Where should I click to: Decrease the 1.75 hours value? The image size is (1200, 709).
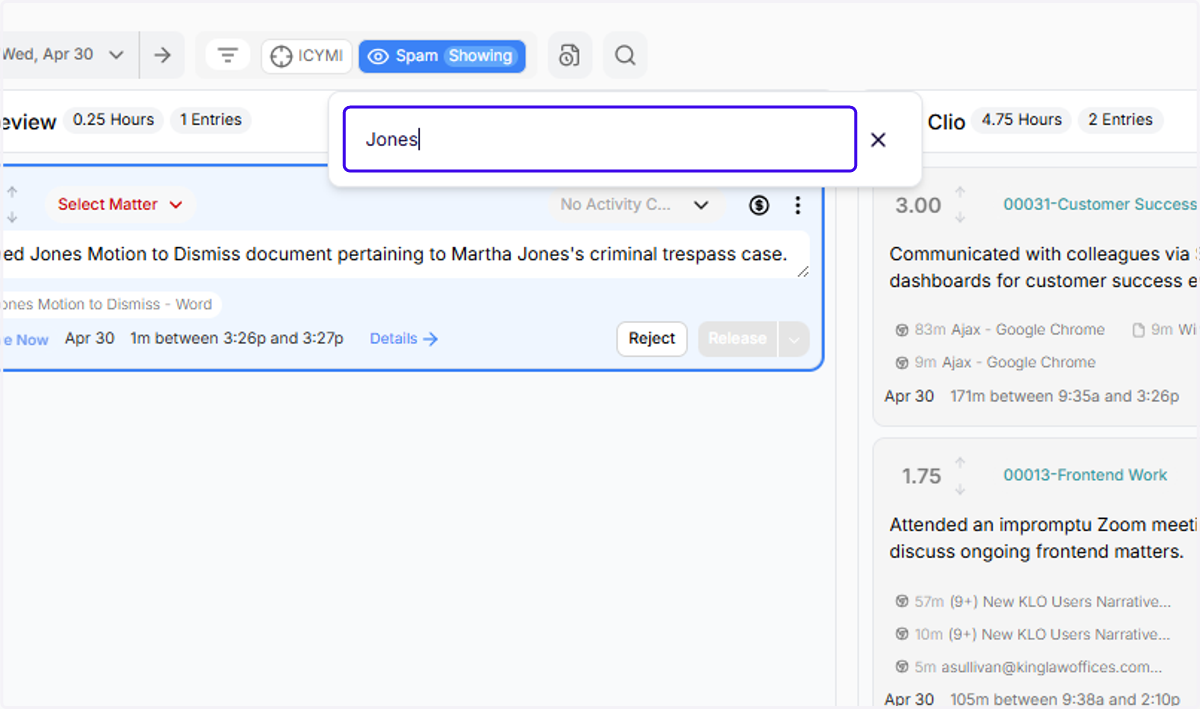point(960,488)
